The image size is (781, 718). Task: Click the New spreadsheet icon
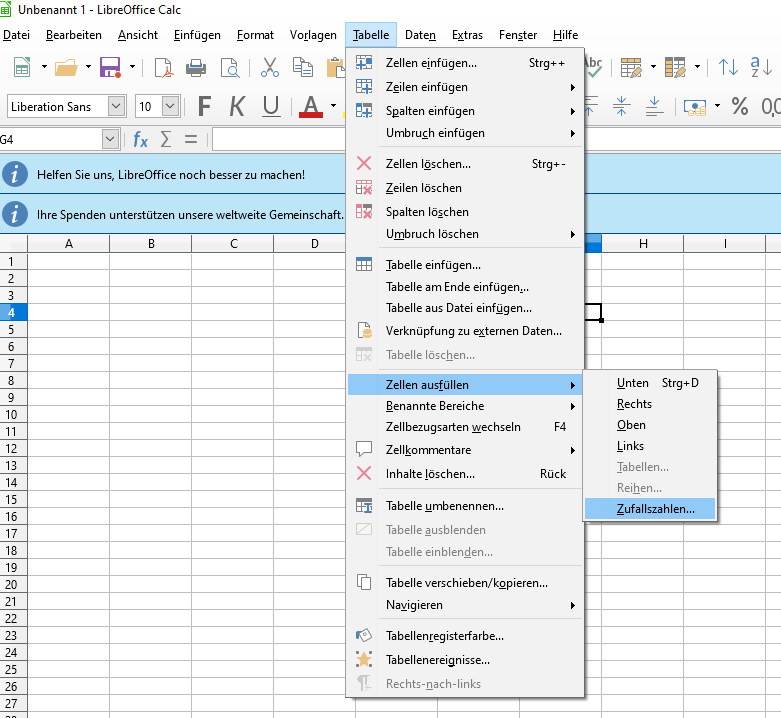click(x=21, y=67)
